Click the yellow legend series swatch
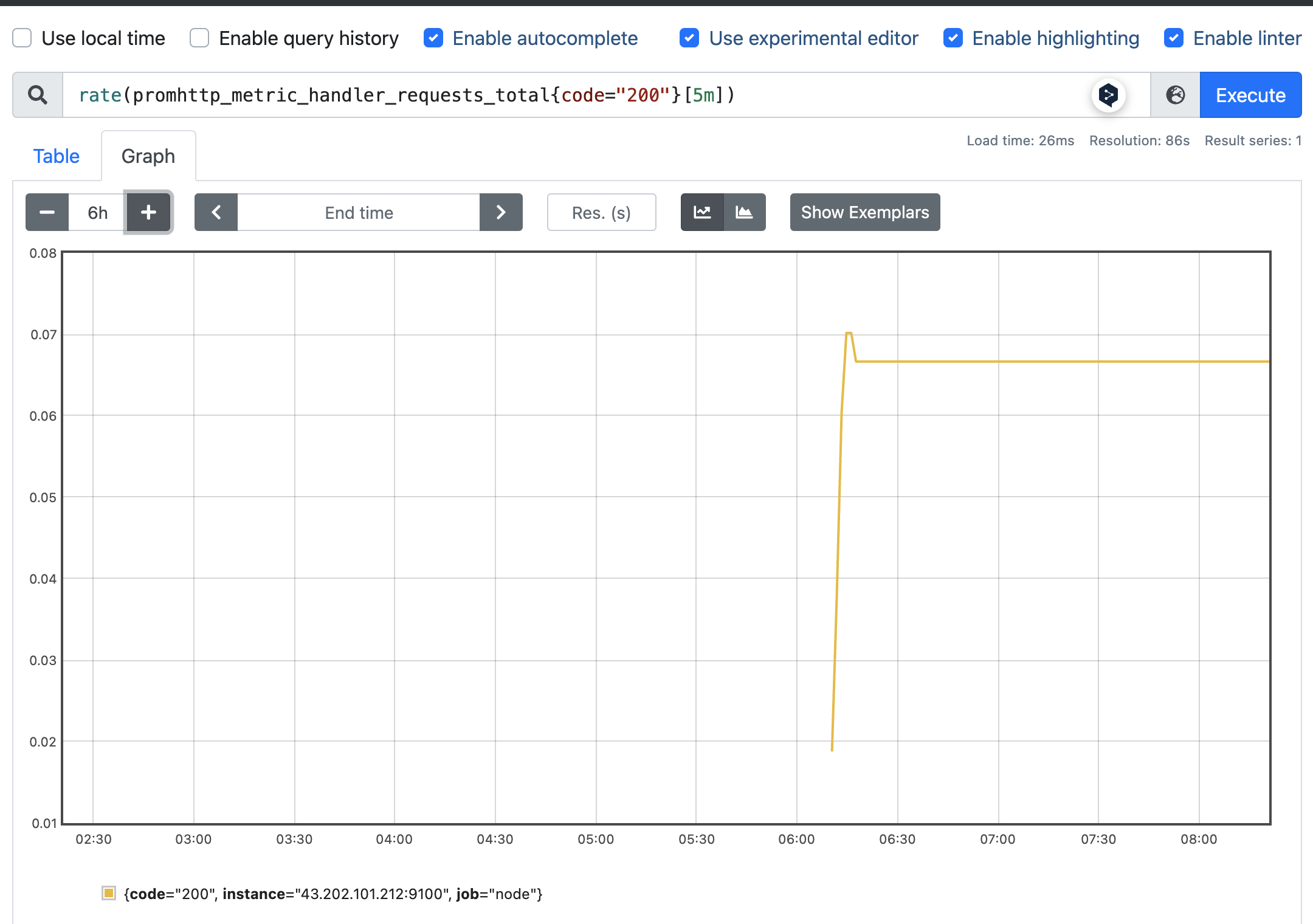Image resolution: width=1313 pixels, height=924 pixels. (109, 893)
